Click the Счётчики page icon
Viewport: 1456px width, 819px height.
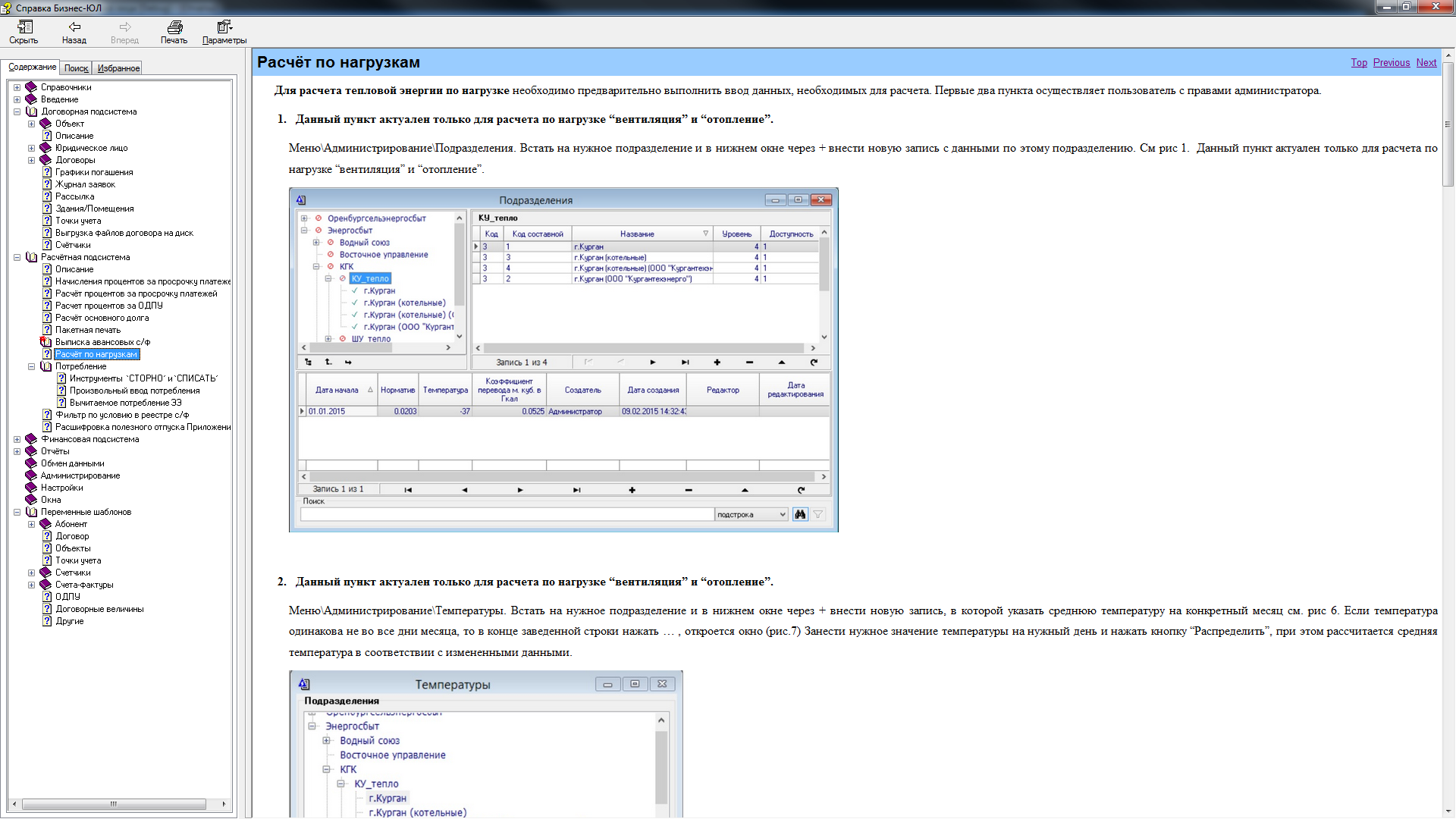click(x=47, y=245)
